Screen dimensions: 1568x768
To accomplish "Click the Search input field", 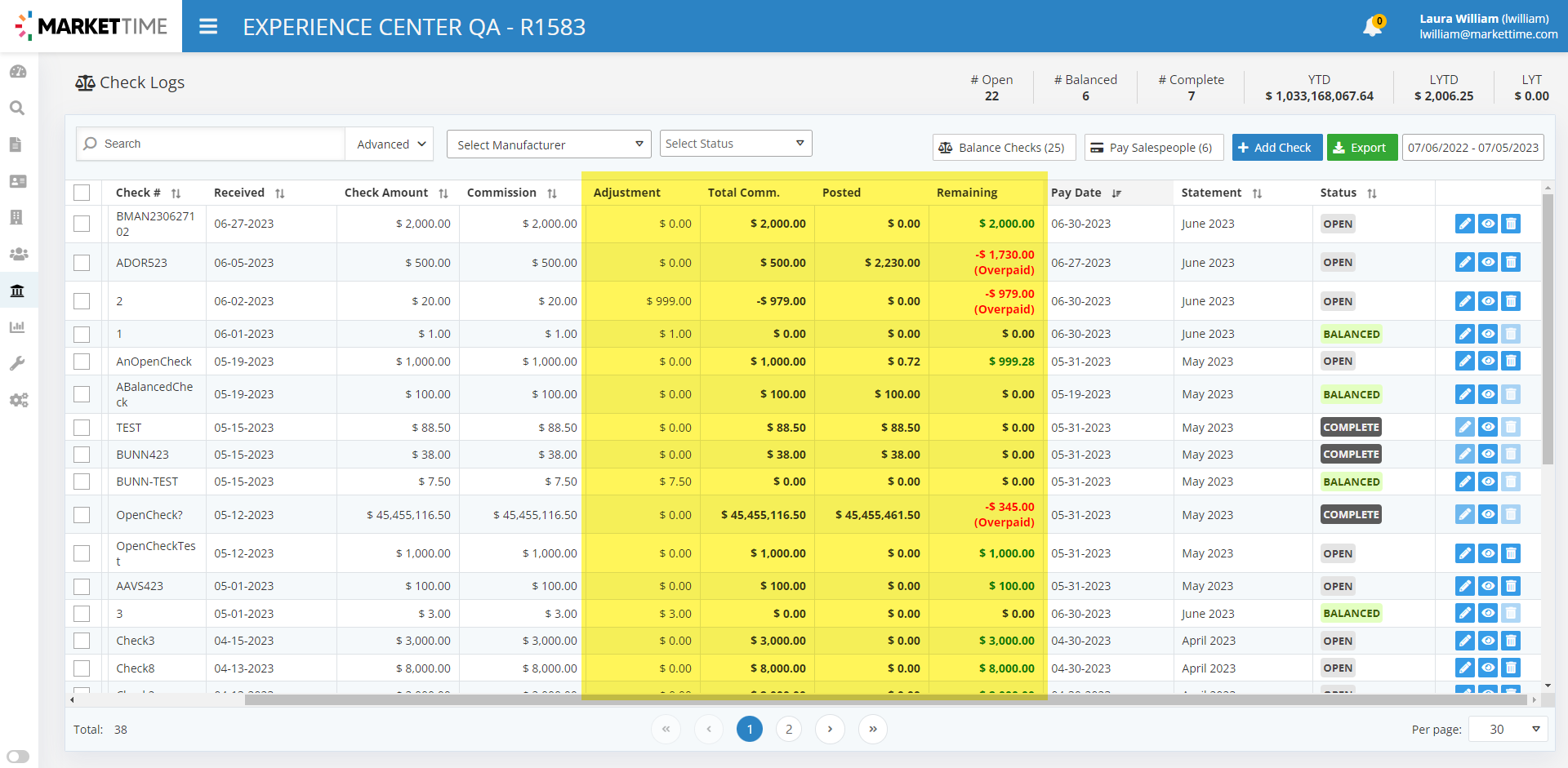I will click(x=211, y=144).
